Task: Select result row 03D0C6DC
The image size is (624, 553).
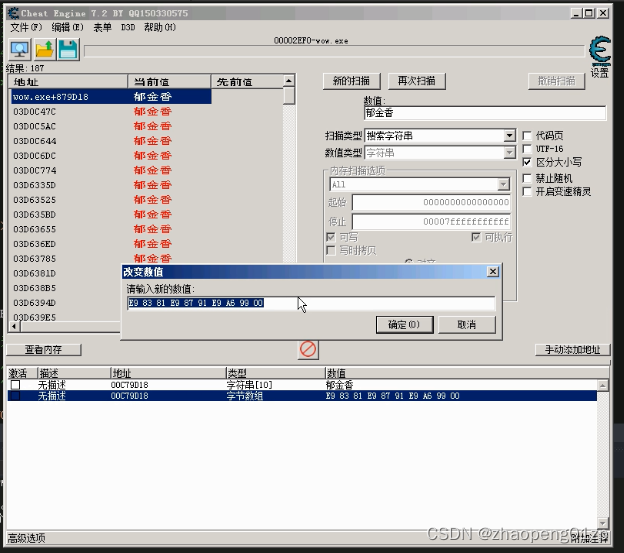Action: [111, 156]
